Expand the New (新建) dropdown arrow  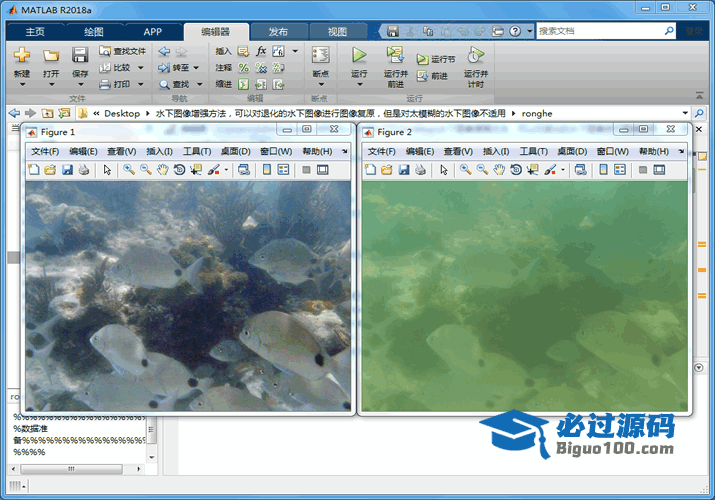(x=22, y=87)
